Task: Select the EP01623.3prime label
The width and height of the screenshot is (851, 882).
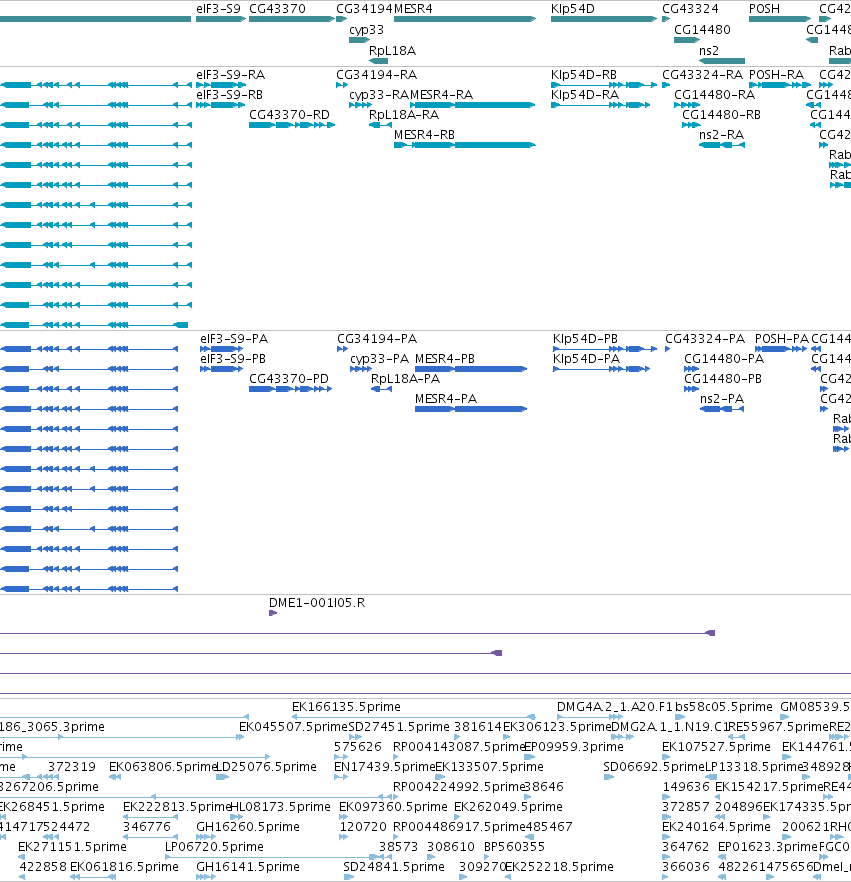Action: click(768, 847)
